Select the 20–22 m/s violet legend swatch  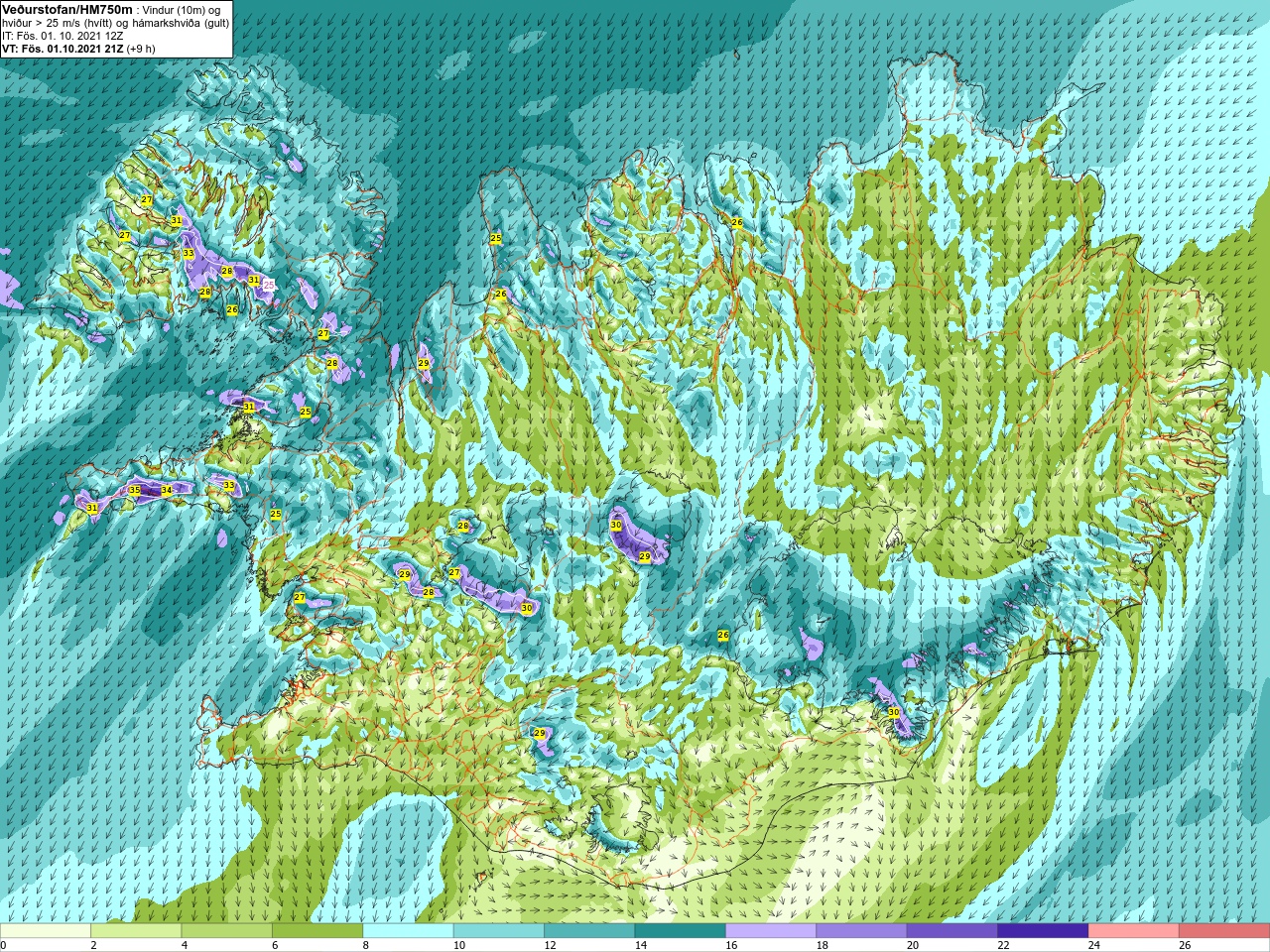(x=952, y=931)
